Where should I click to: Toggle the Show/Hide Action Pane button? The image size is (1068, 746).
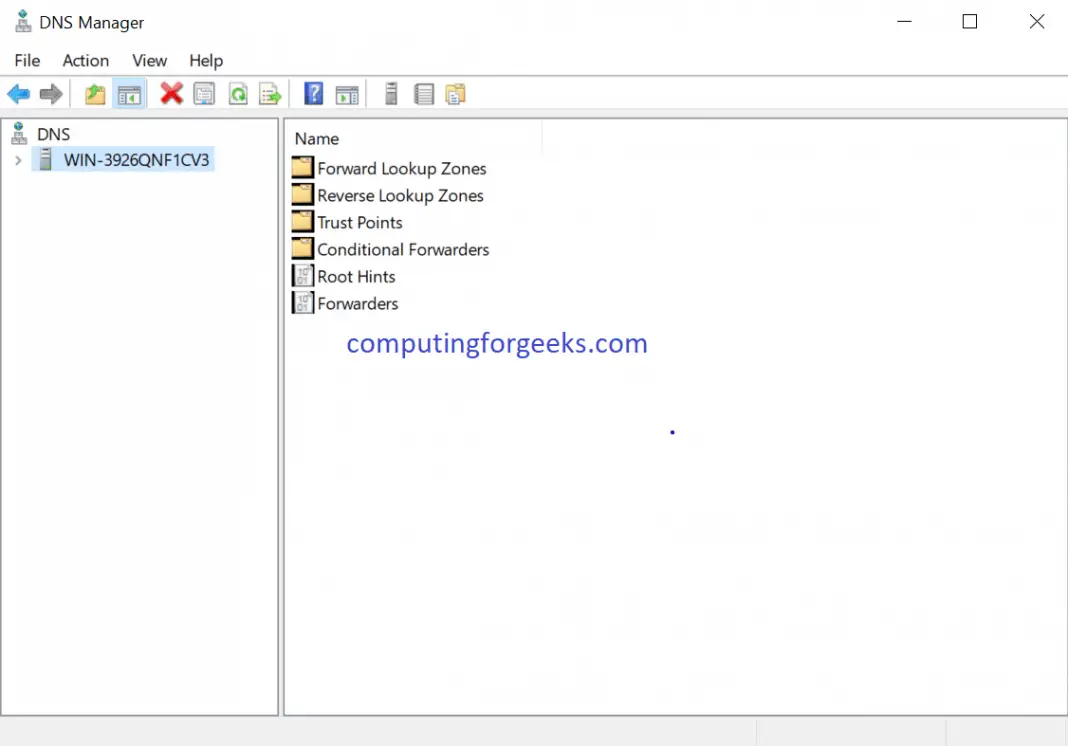347,95
